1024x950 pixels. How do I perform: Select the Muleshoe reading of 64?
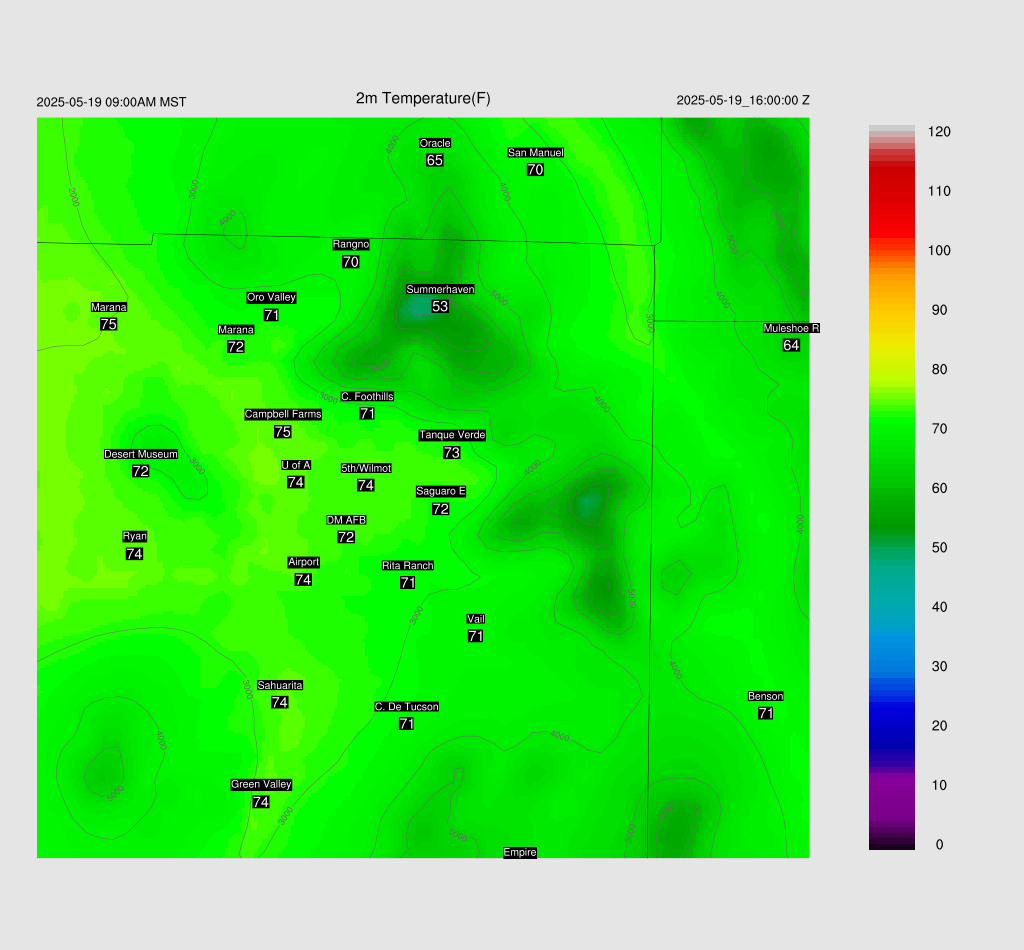(x=792, y=345)
